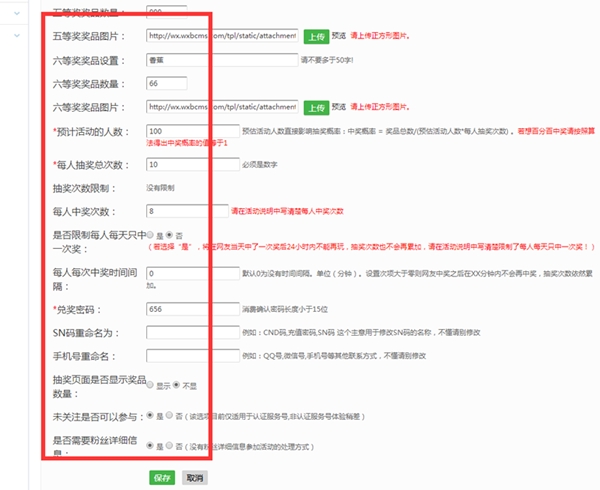
Task: Click the 六等奖奖品图片 URL field
Action: (x=222, y=107)
